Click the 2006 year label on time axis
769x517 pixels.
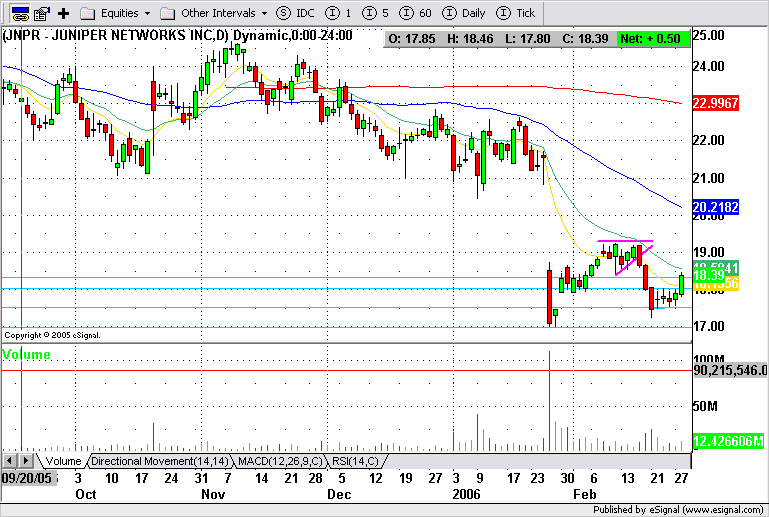[466, 494]
